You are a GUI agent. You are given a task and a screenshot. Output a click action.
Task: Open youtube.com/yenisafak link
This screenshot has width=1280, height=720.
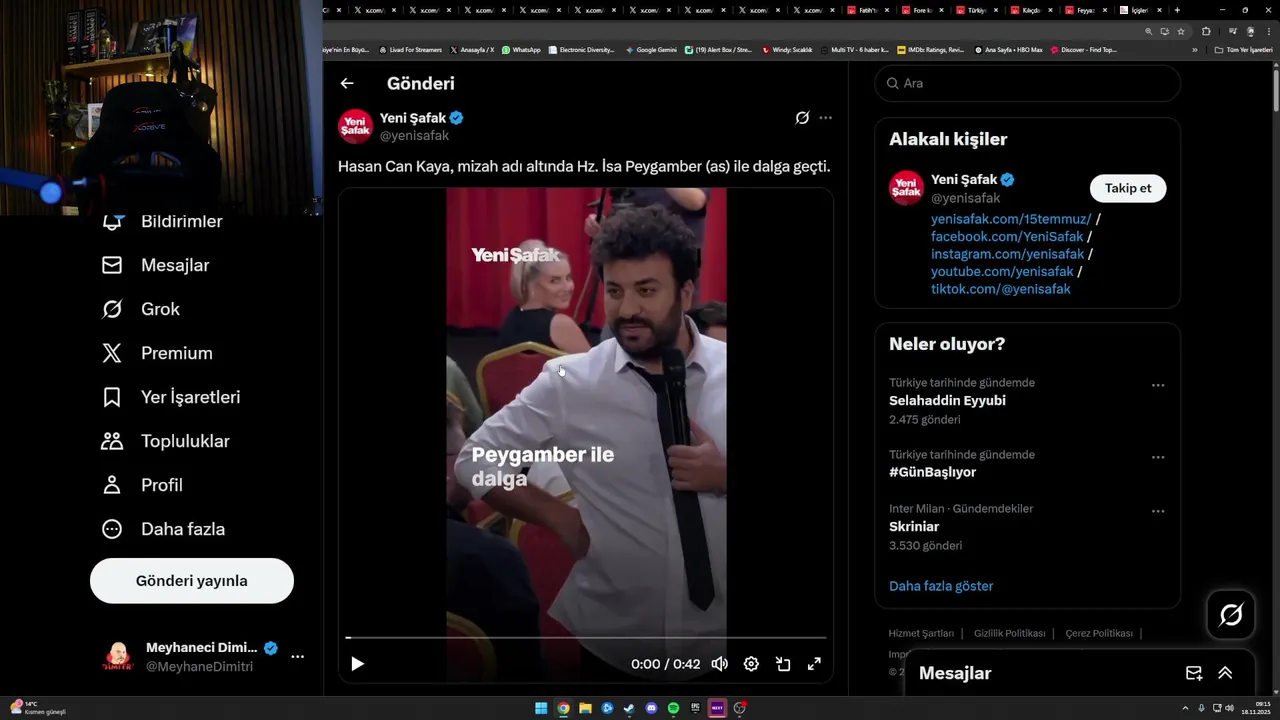(1002, 272)
